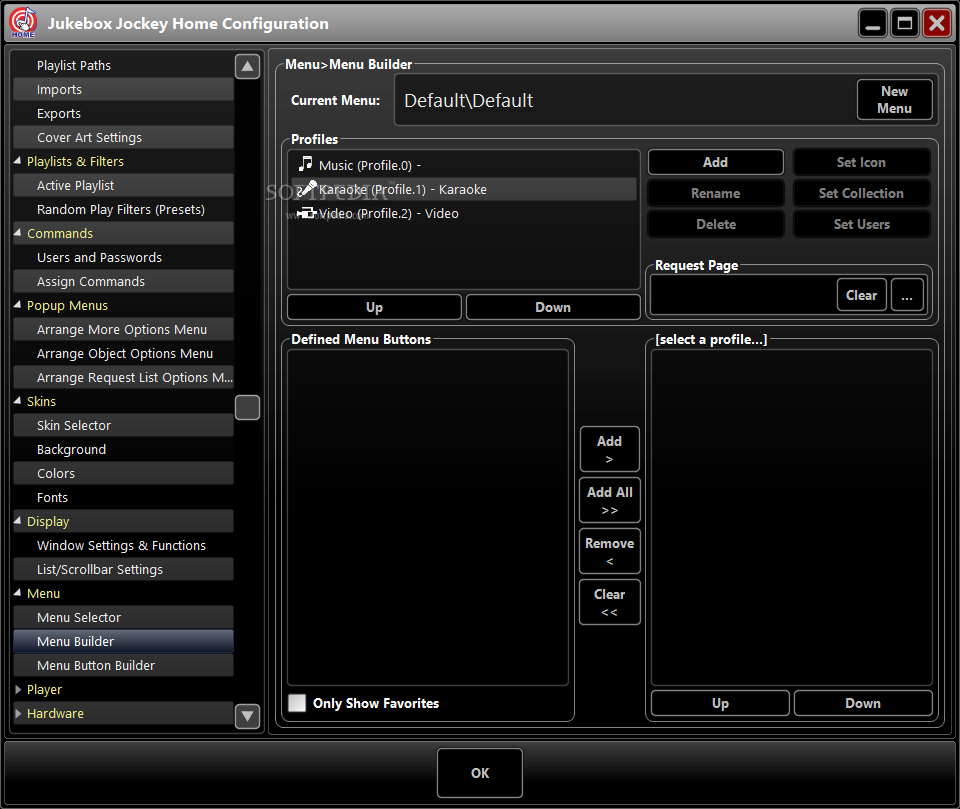Screen dimensions: 960x809
Task: Click the Rename profile button
Action: (x=715, y=194)
